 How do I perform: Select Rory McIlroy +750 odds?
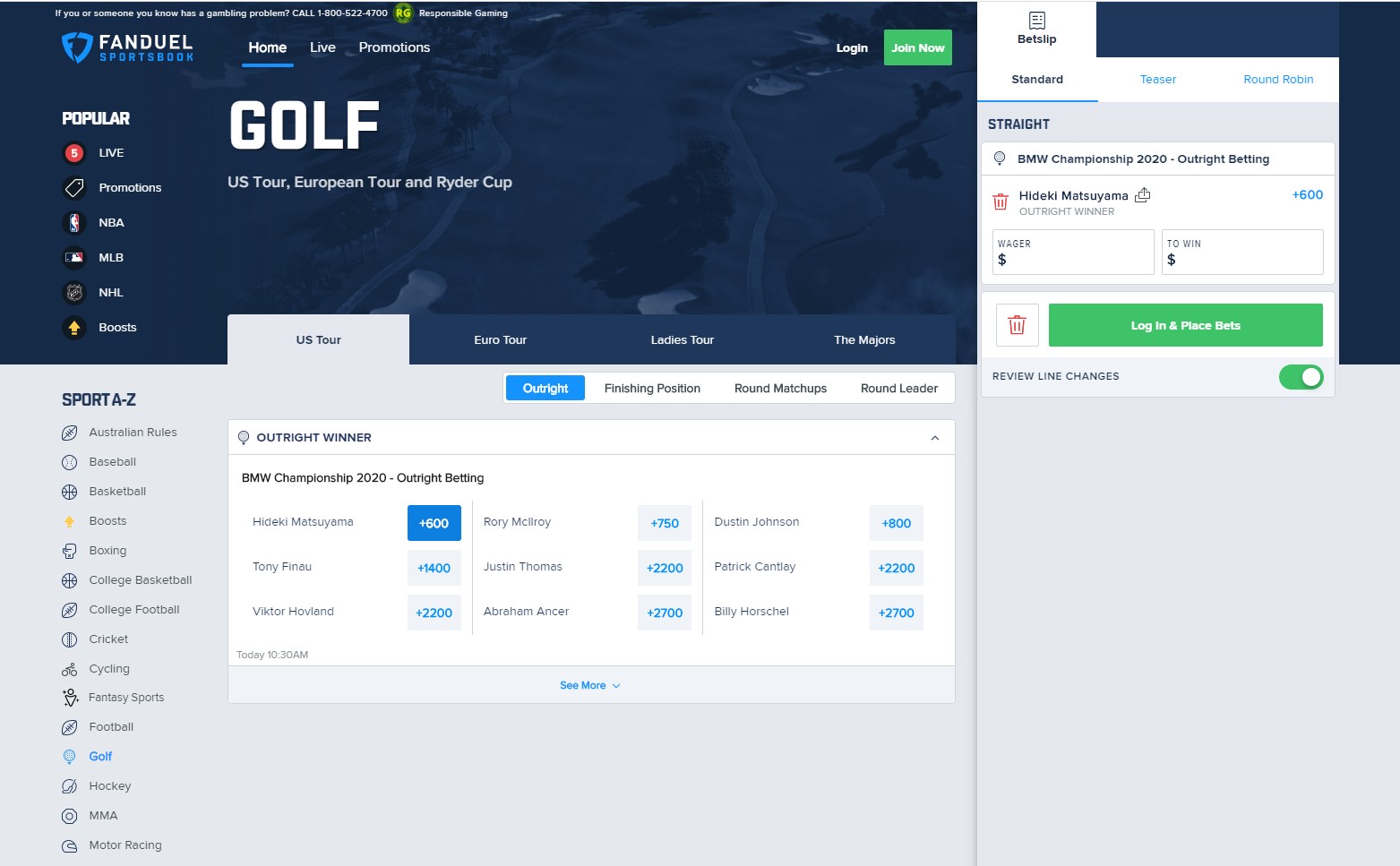[665, 523]
